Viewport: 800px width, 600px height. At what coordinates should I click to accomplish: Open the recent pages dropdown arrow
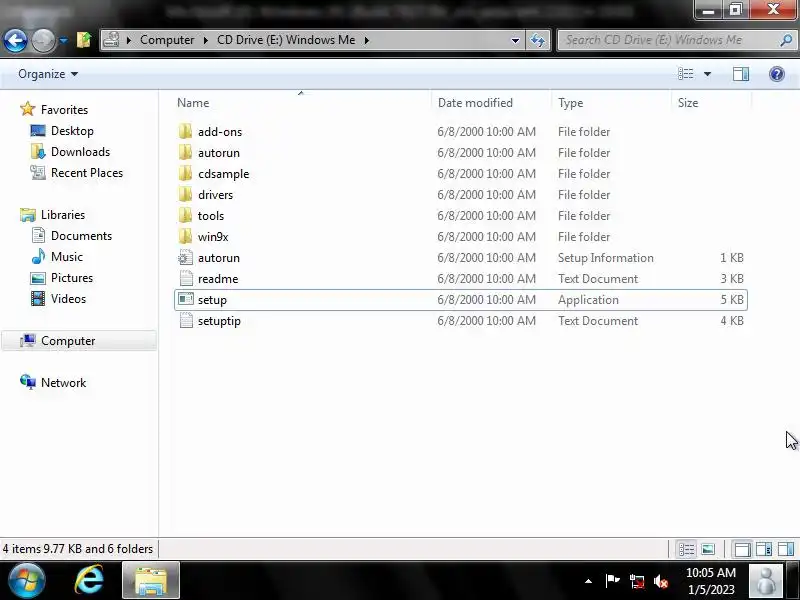click(x=63, y=40)
